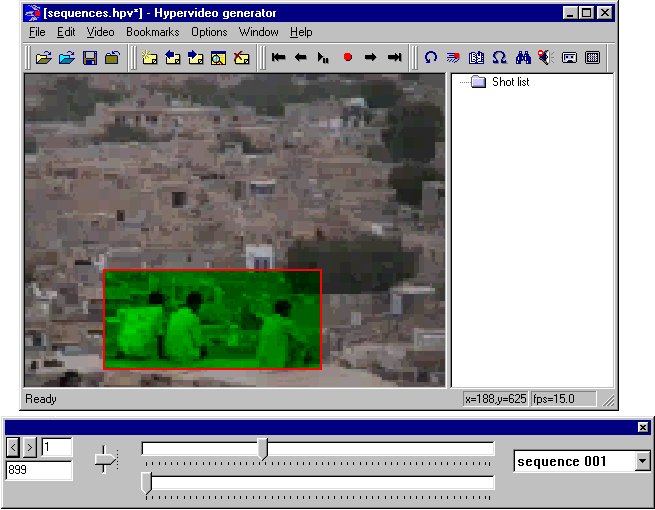
Task: Open the Bookmarks menu
Action: click(153, 32)
